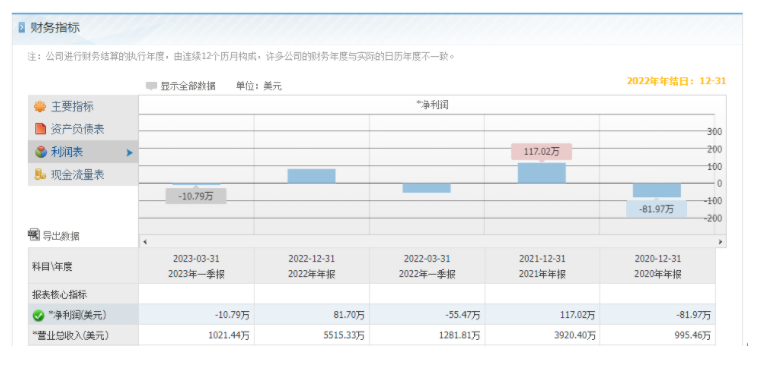The image size is (760, 369).
Task: Open the 资产负债表 tab
Action: pos(83,129)
